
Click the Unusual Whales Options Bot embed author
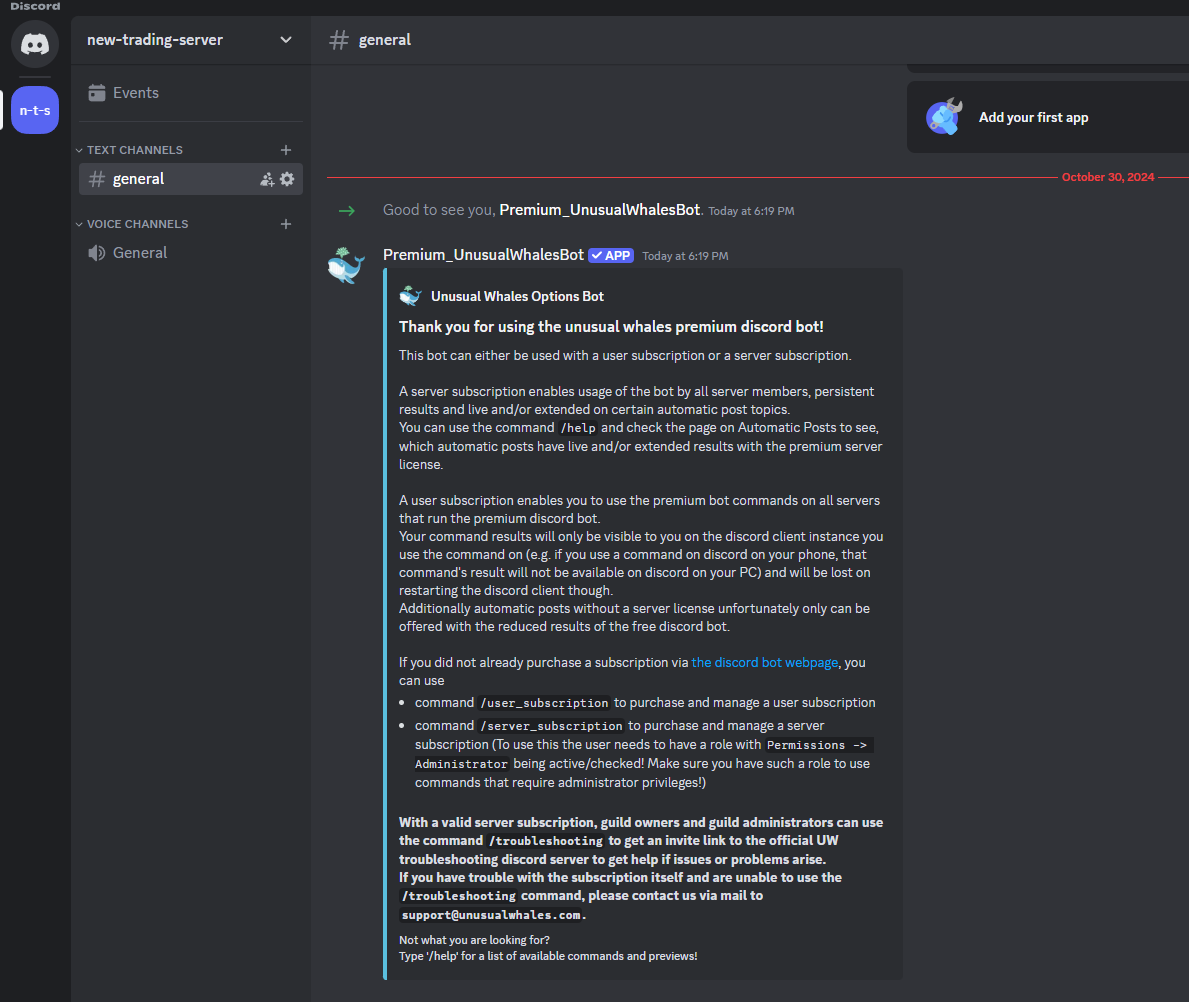click(x=517, y=297)
